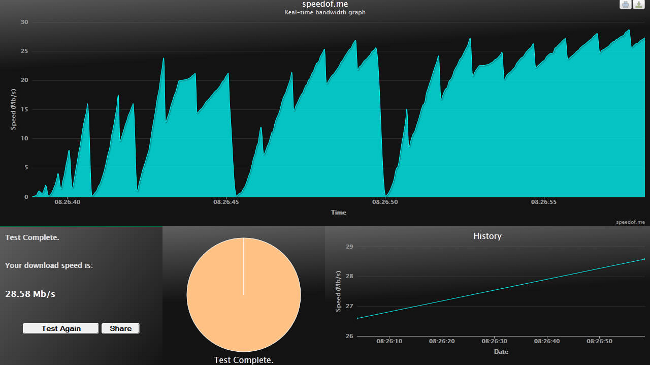The image size is (650, 366).
Task: Click the 29 value on History axis
Action: point(349,247)
